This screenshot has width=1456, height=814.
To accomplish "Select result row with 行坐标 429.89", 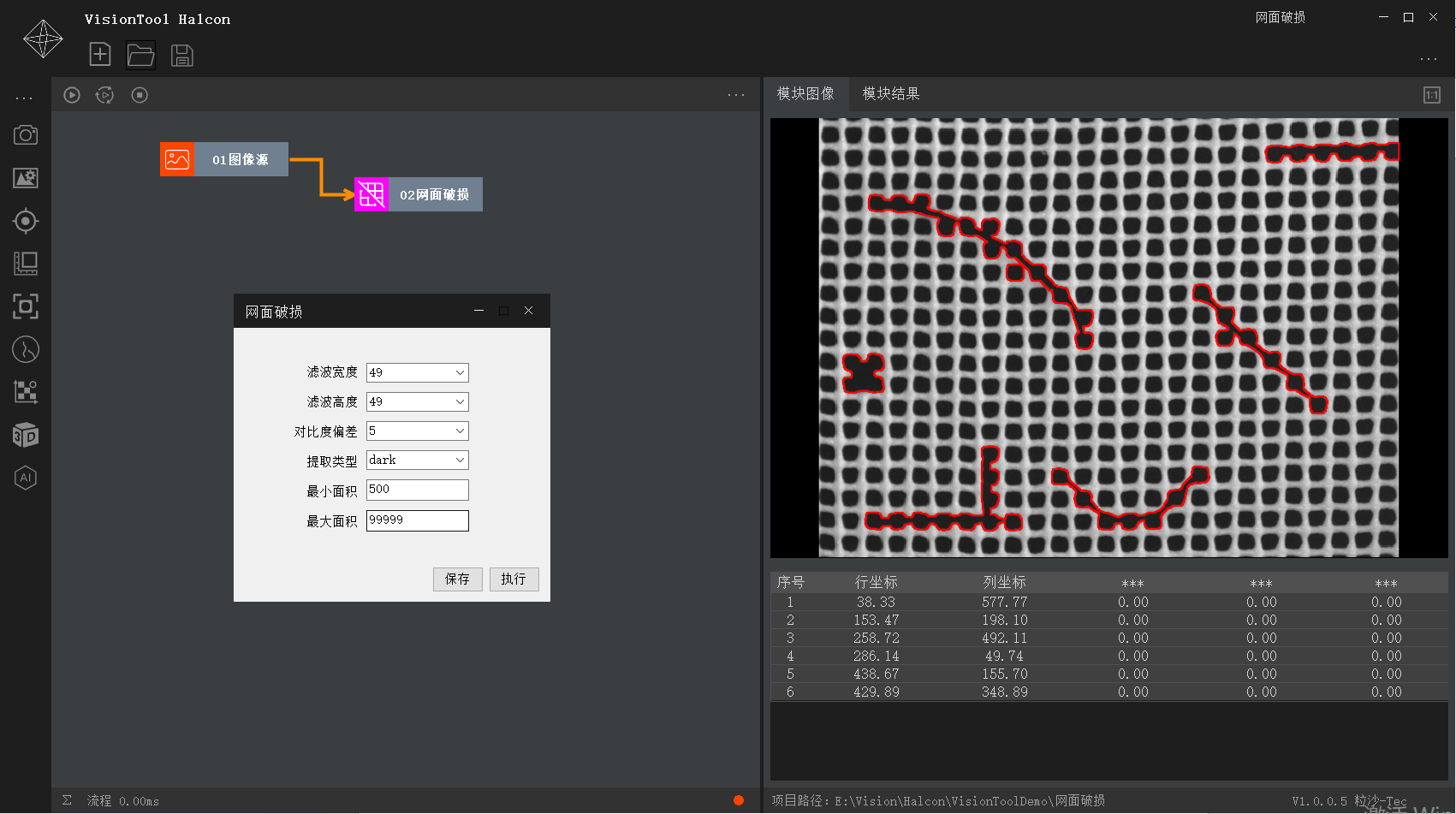I will [1108, 692].
